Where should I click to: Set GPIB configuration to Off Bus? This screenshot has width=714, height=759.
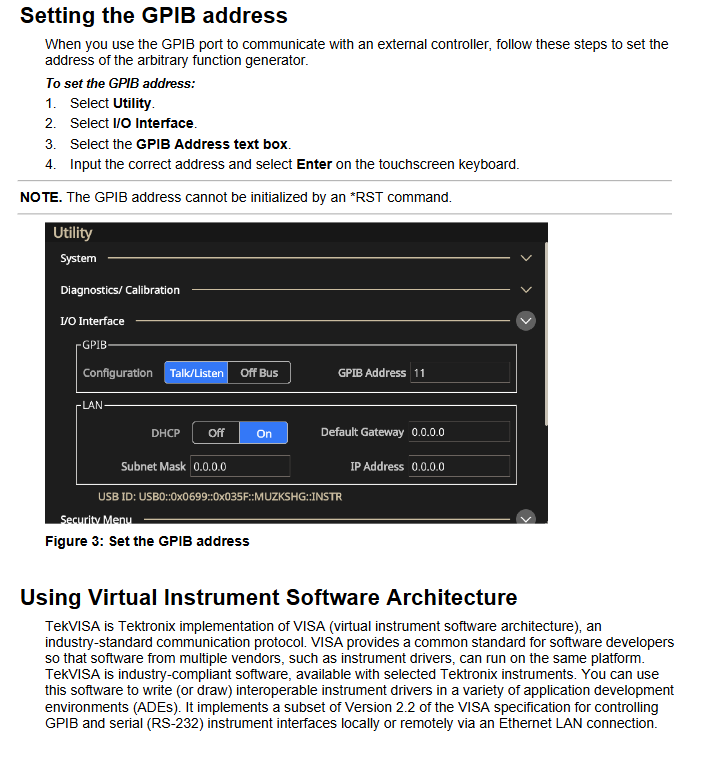[x=259, y=373]
